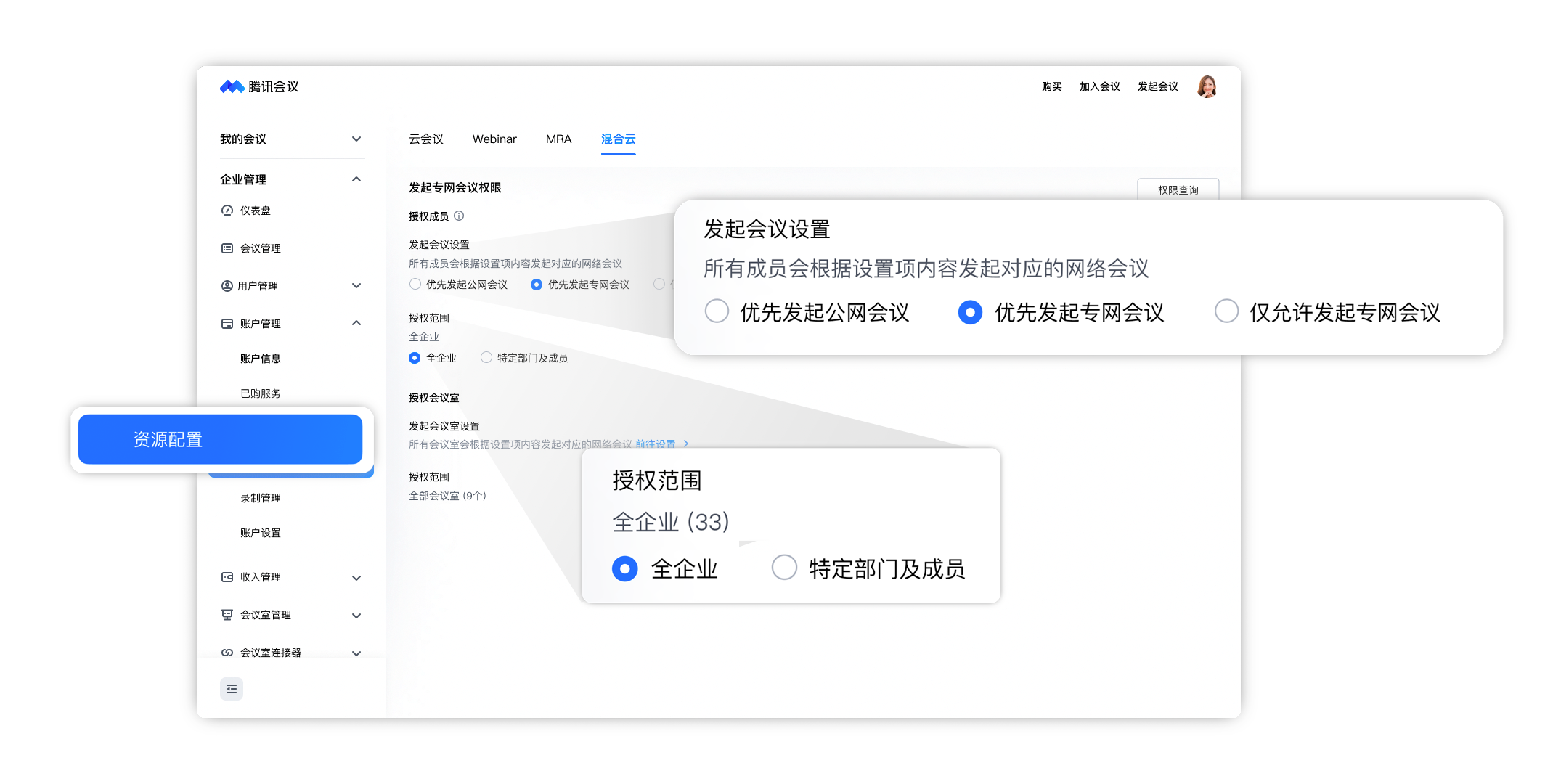
Task: Expand the 会议室管理 submenu chevron
Action: (x=356, y=616)
